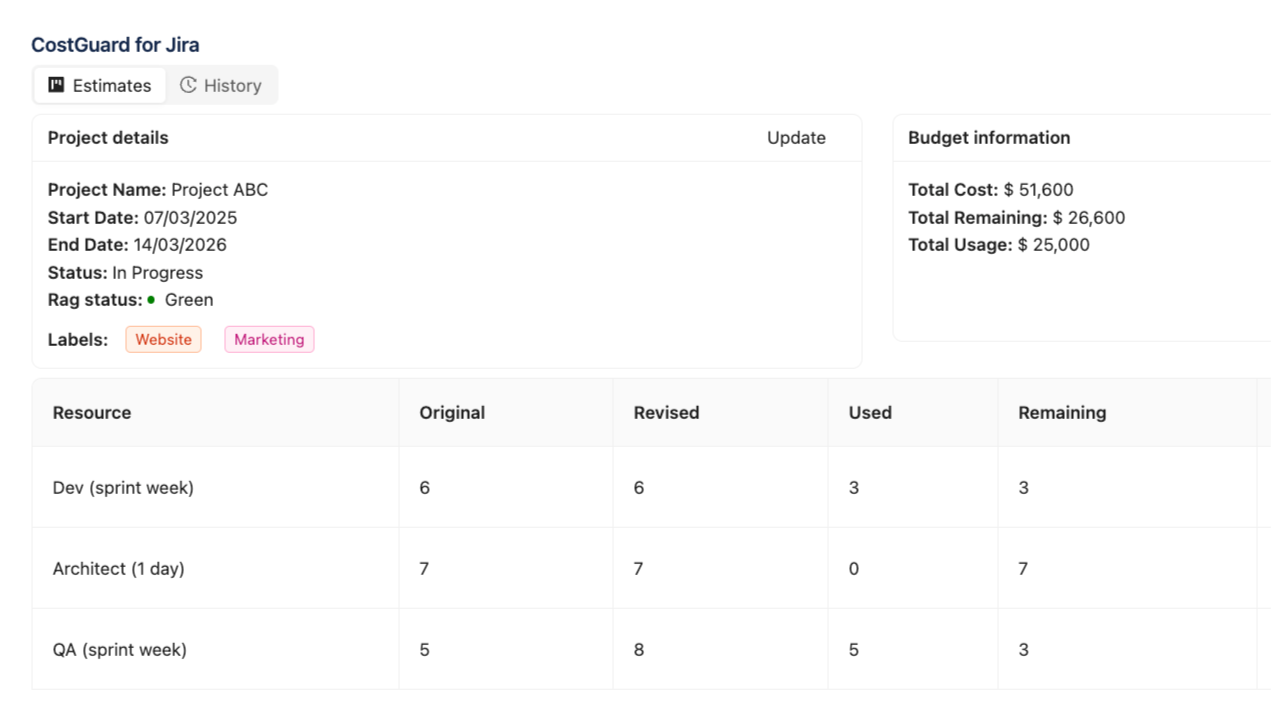The image size is (1271, 723).
Task: Switch to the Estimates tab
Action: (x=100, y=85)
